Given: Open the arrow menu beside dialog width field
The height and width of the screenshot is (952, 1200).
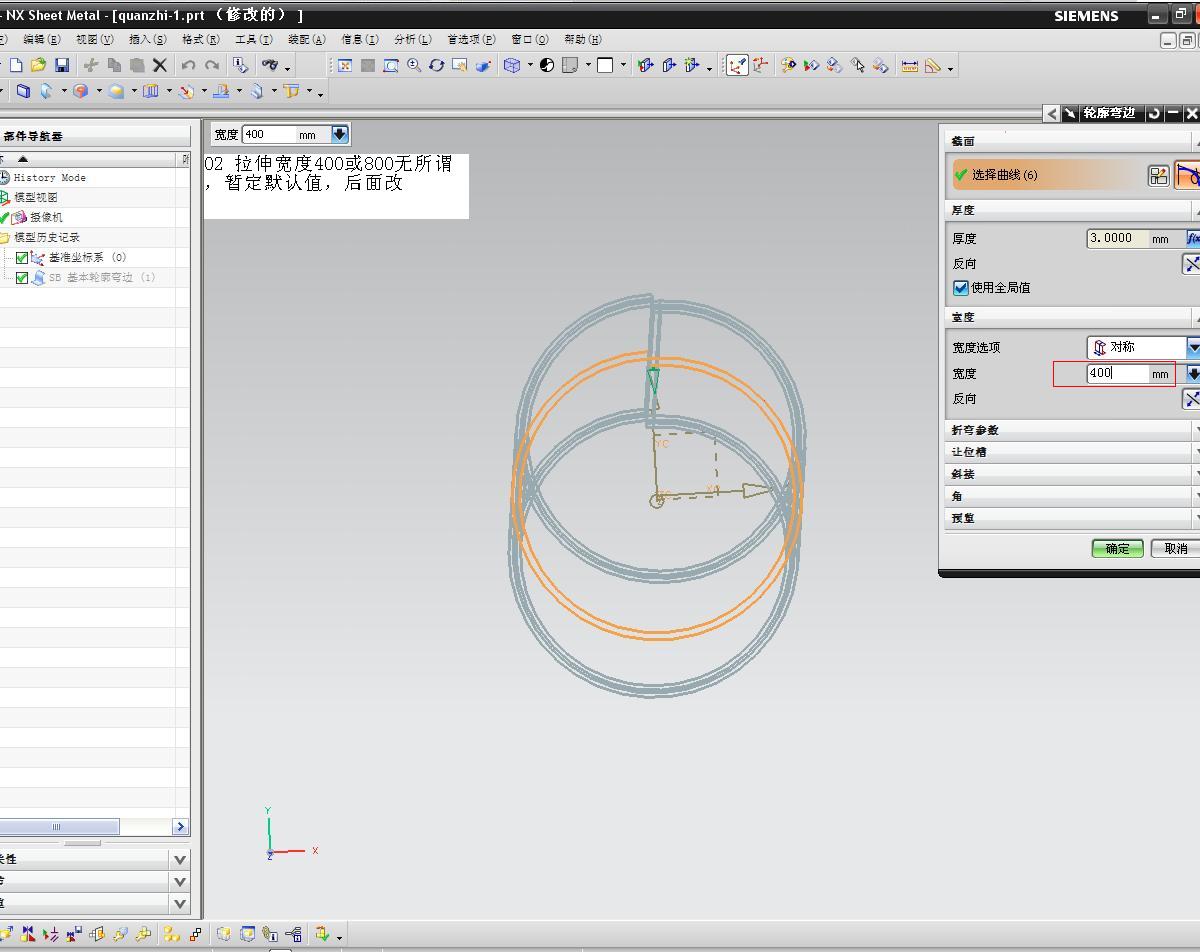Looking at the screenshot, I should point(1192,373).
